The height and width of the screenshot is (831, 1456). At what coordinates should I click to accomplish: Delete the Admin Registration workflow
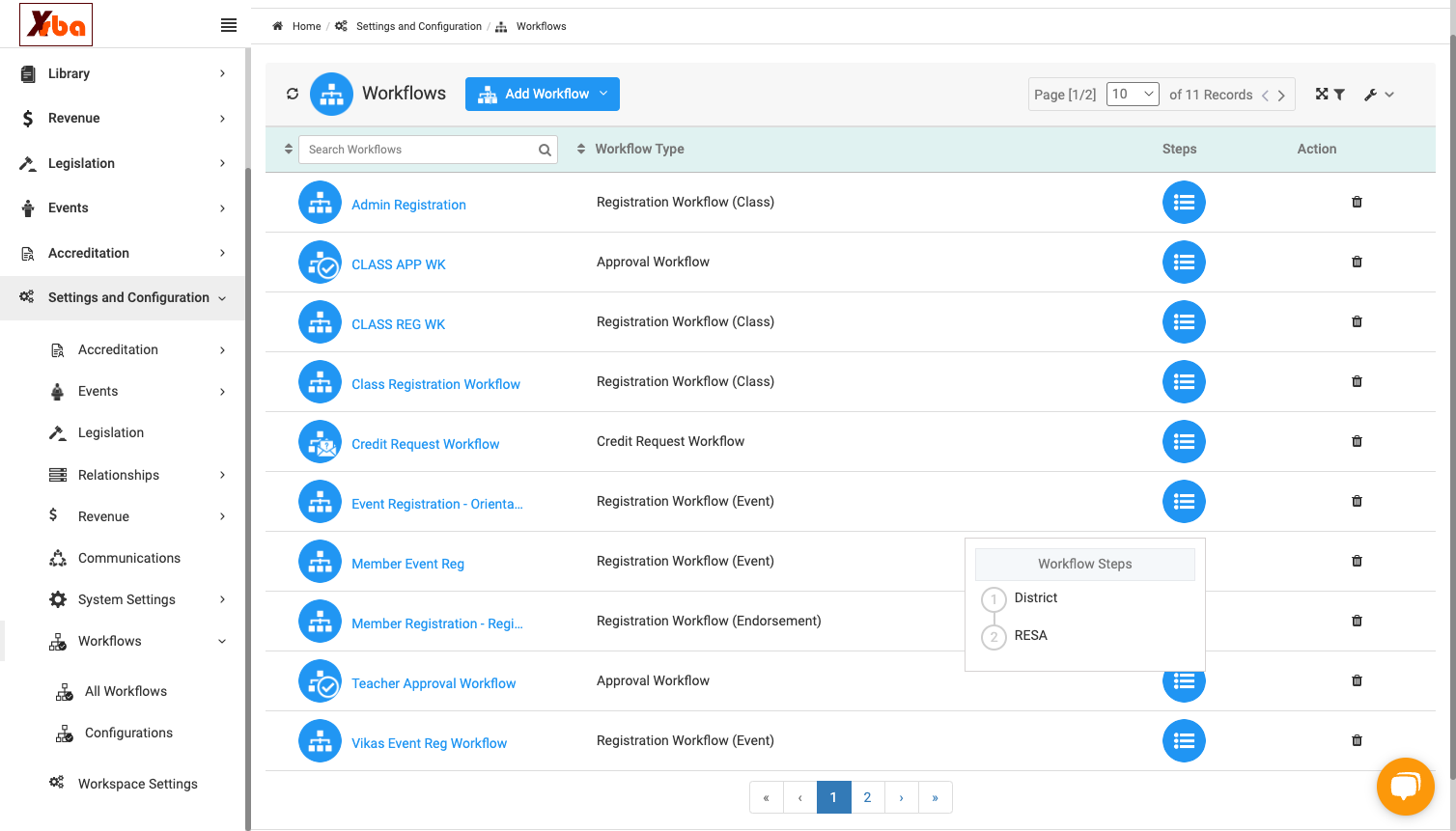click(x=1357, y=202)
